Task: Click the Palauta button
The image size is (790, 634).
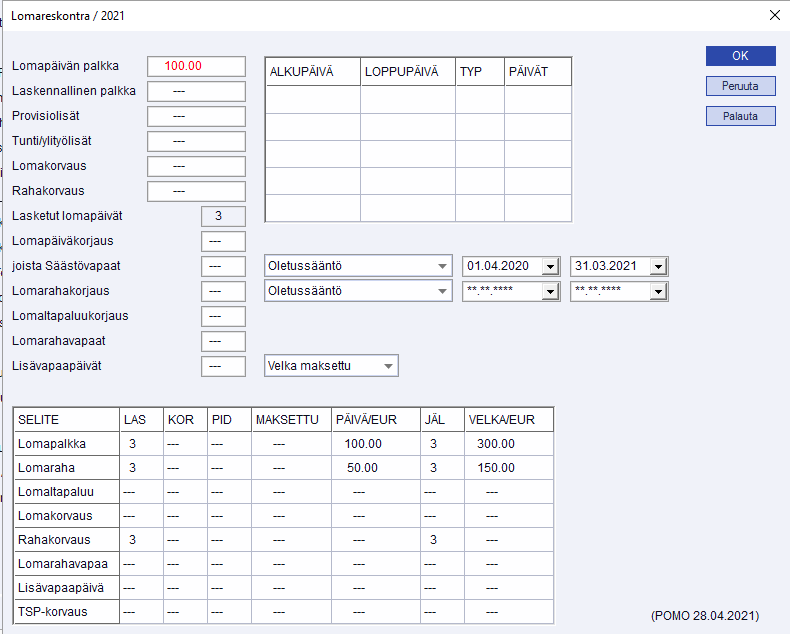Action: click(x=740, y=116)
